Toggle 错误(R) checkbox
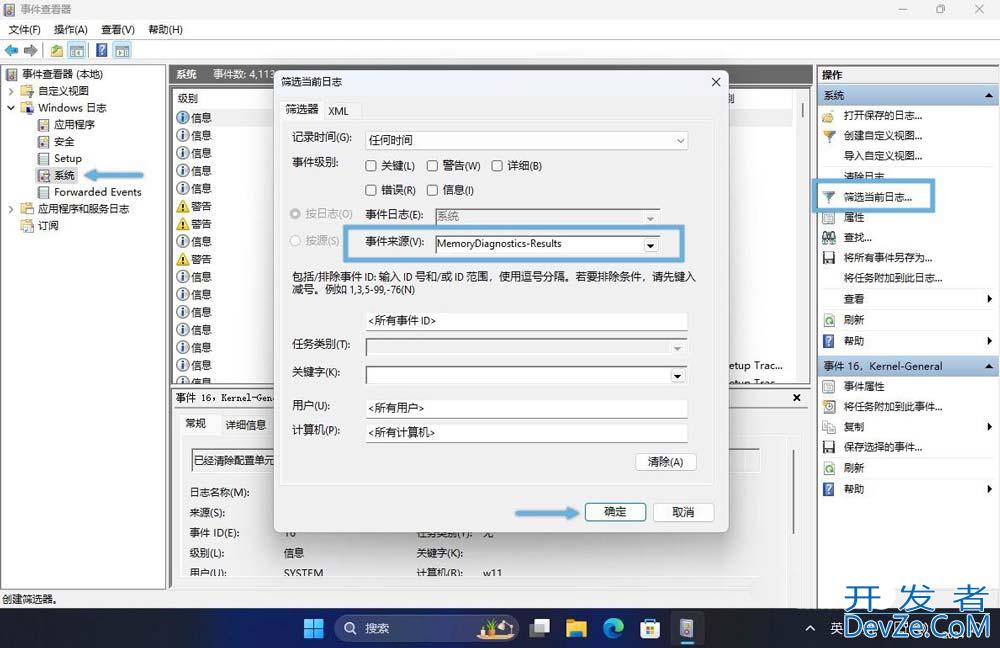This screenshot has width=1000, height=648. tap(371, 190)
